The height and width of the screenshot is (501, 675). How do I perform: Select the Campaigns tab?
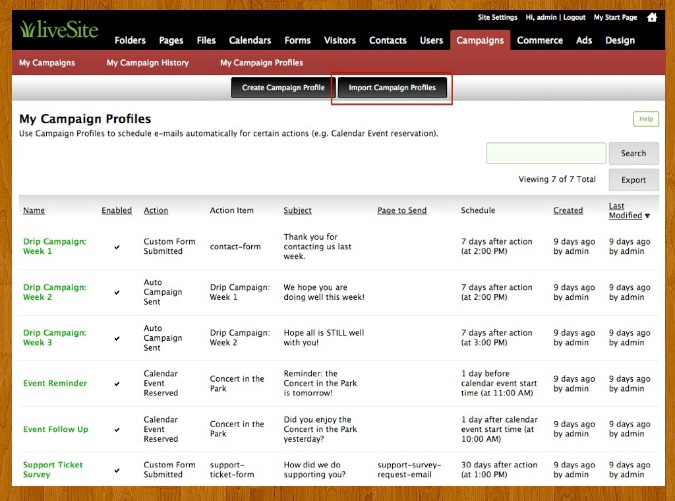click(x=480, y=40)
